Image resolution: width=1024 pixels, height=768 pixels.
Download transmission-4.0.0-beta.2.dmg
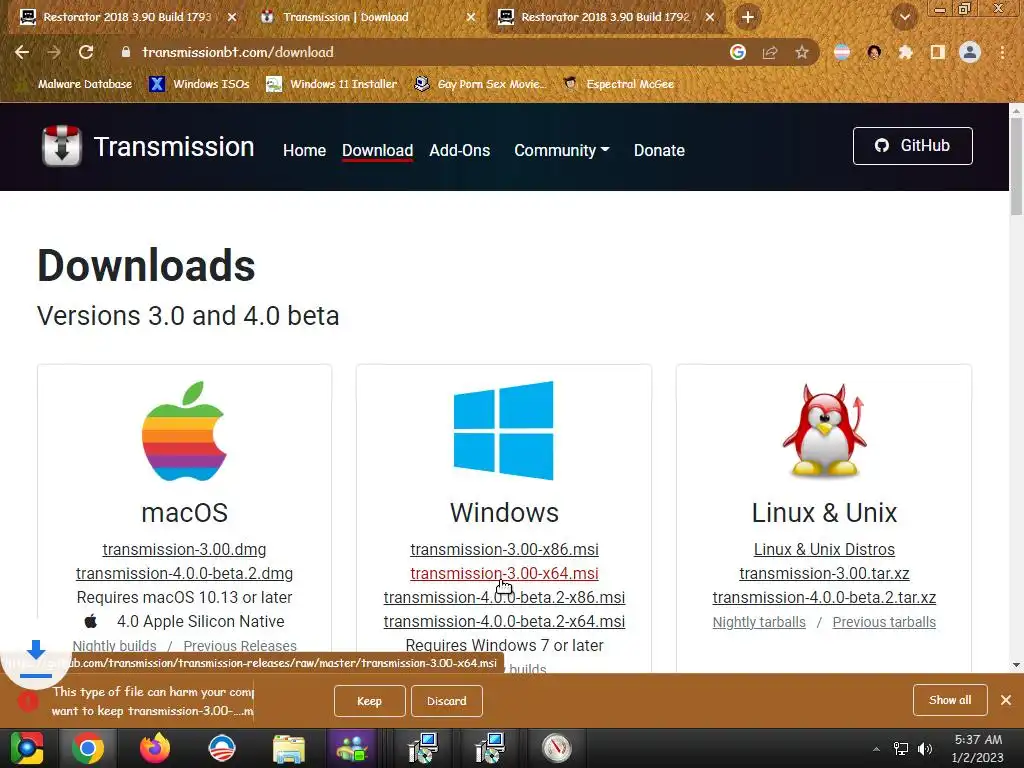click(184, 573)
